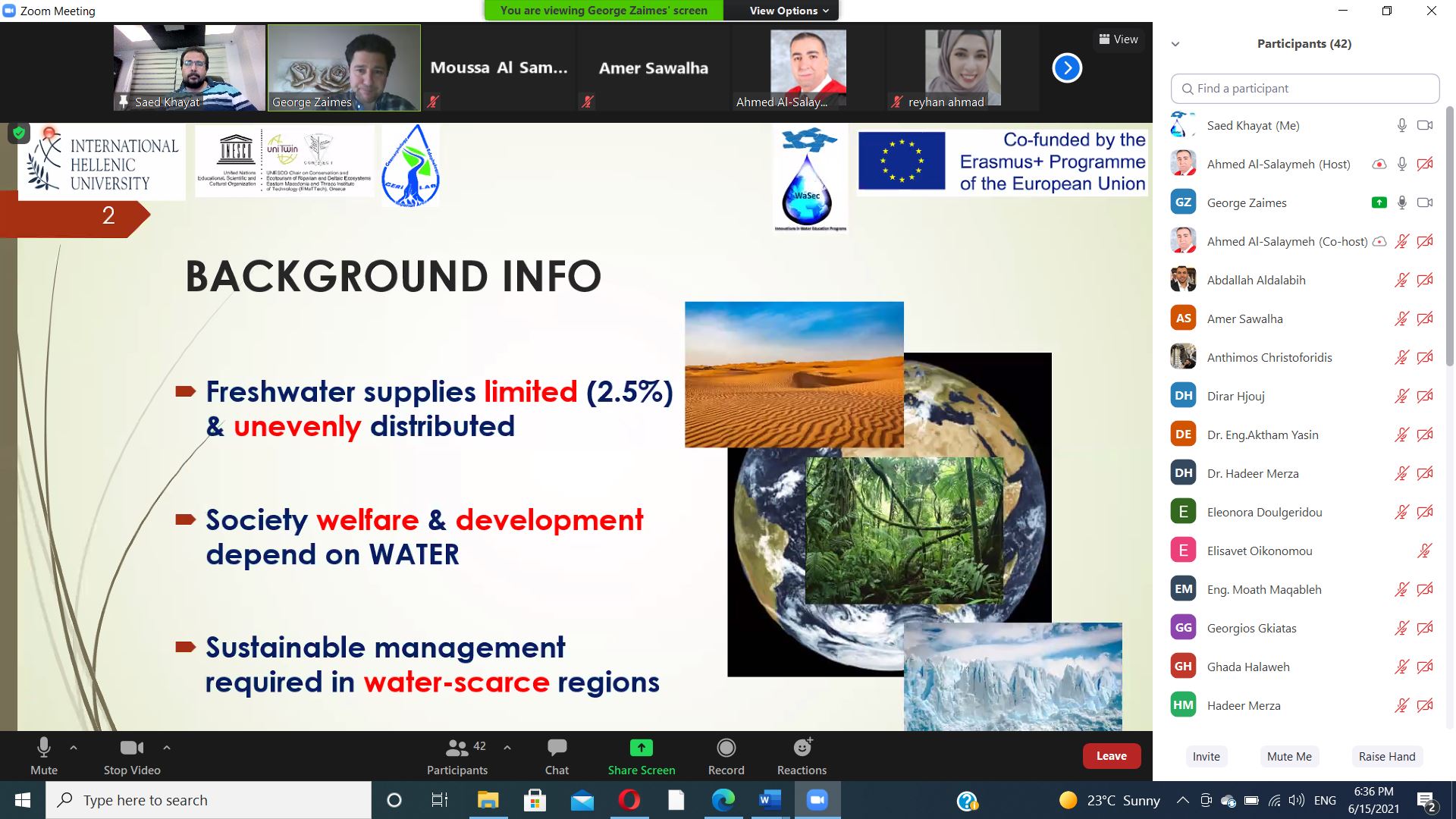The width and height of the screenshot is (1456, 819).
Task: Open Word from taskbar
Action: (x=770, y=800)
